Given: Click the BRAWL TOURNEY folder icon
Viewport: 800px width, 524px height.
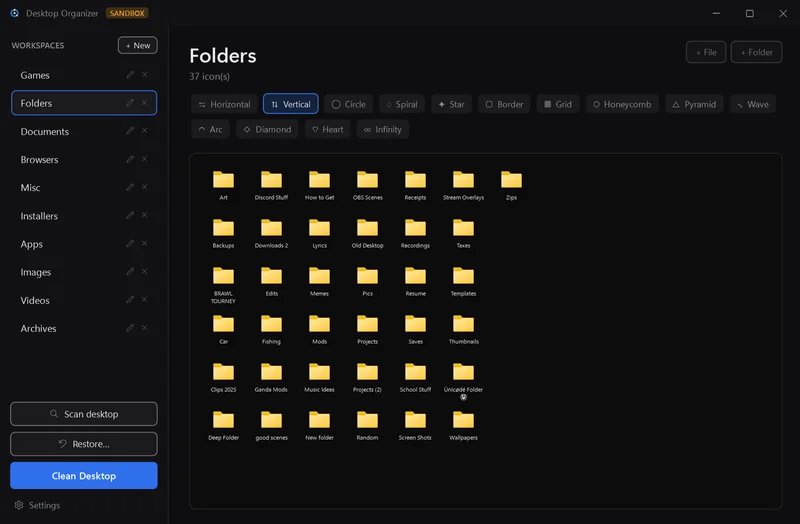Looking at the screenshot, I should (223, 276).
